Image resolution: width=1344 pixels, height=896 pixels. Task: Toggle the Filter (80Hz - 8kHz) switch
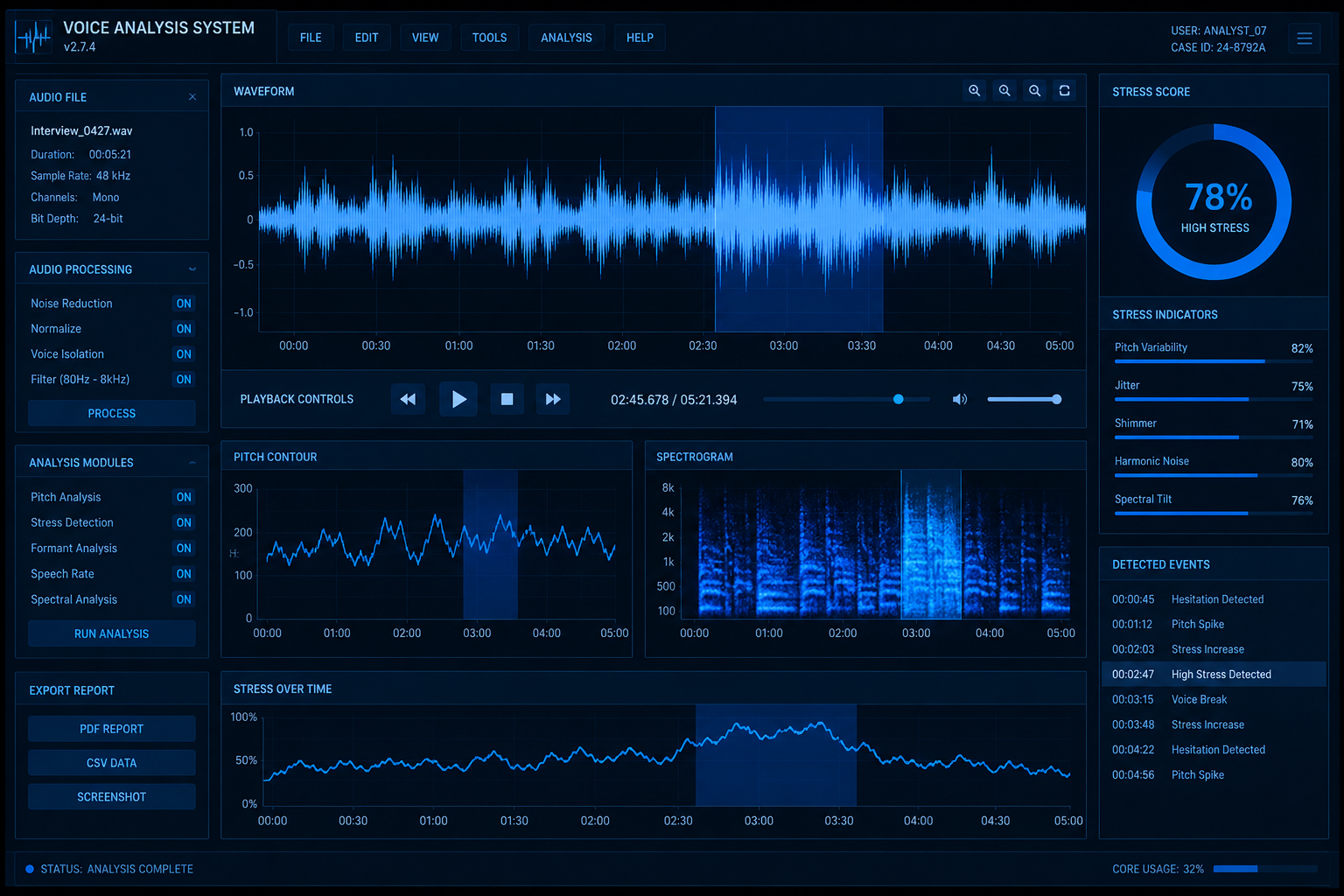[184, 380]
